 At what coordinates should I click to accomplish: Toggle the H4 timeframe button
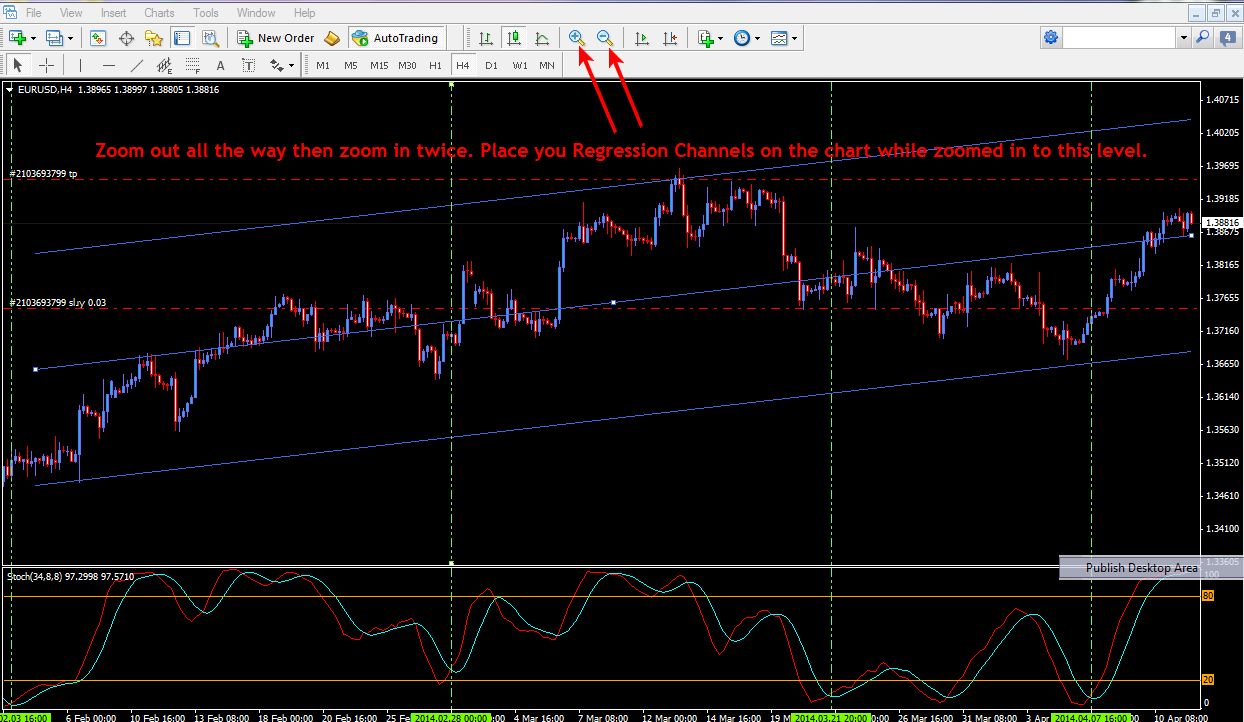(462, 66)
